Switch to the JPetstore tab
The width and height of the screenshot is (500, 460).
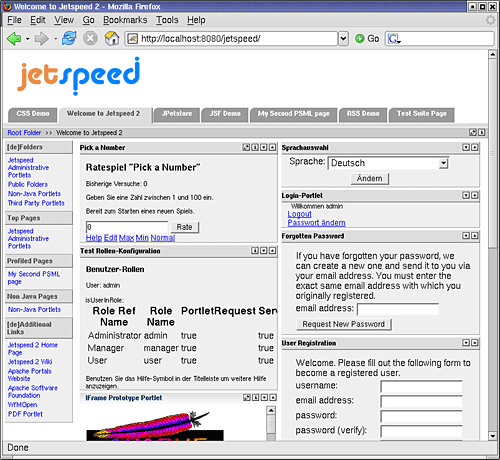point(177,114)
